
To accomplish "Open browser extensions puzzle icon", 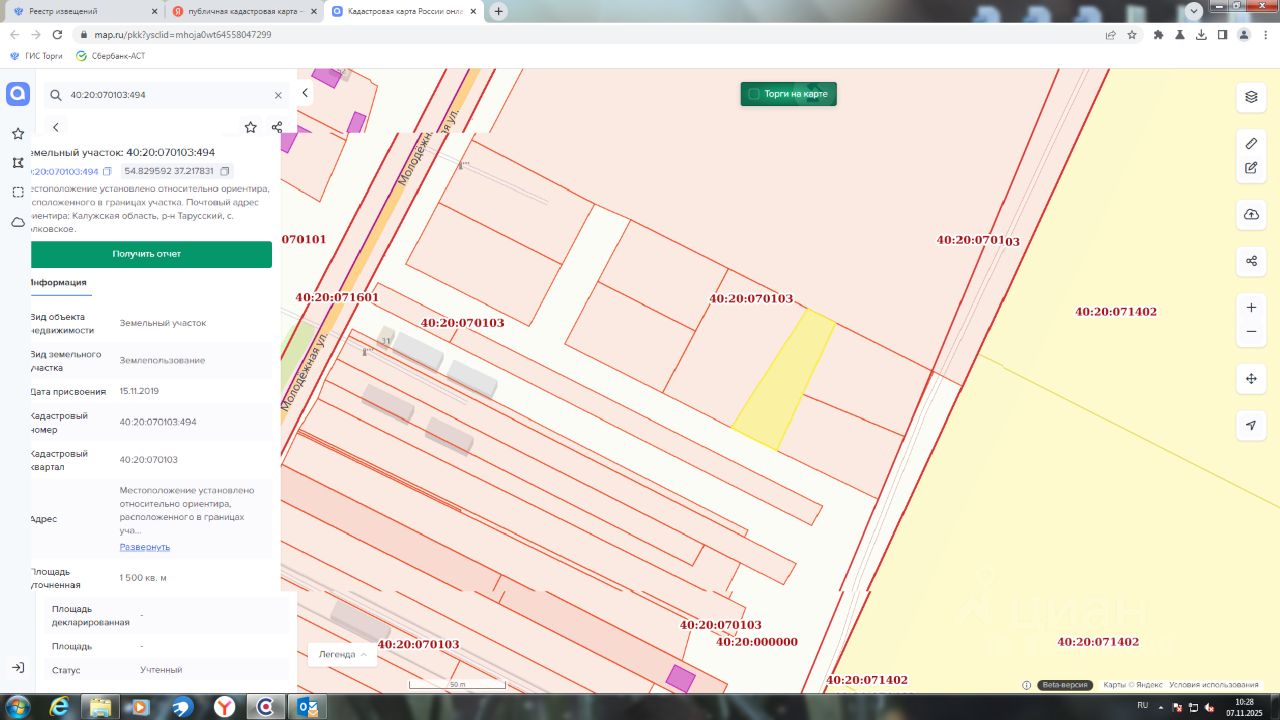I will coord(1159,34).
